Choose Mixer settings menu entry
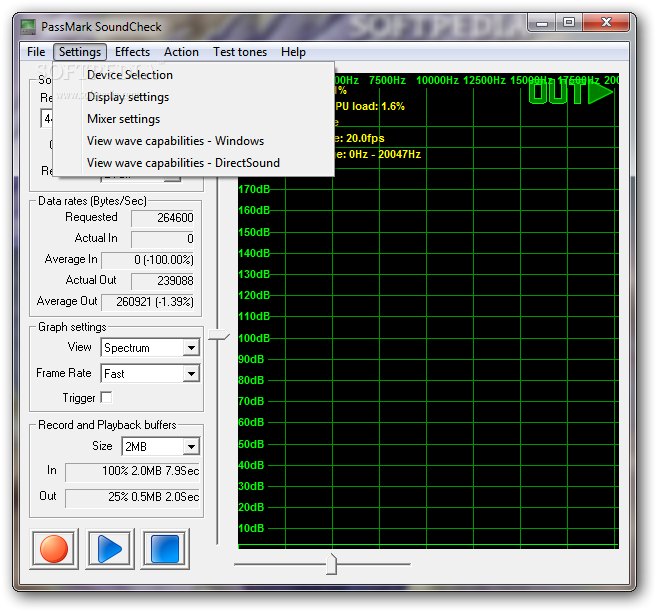 (x=194, y=119)
